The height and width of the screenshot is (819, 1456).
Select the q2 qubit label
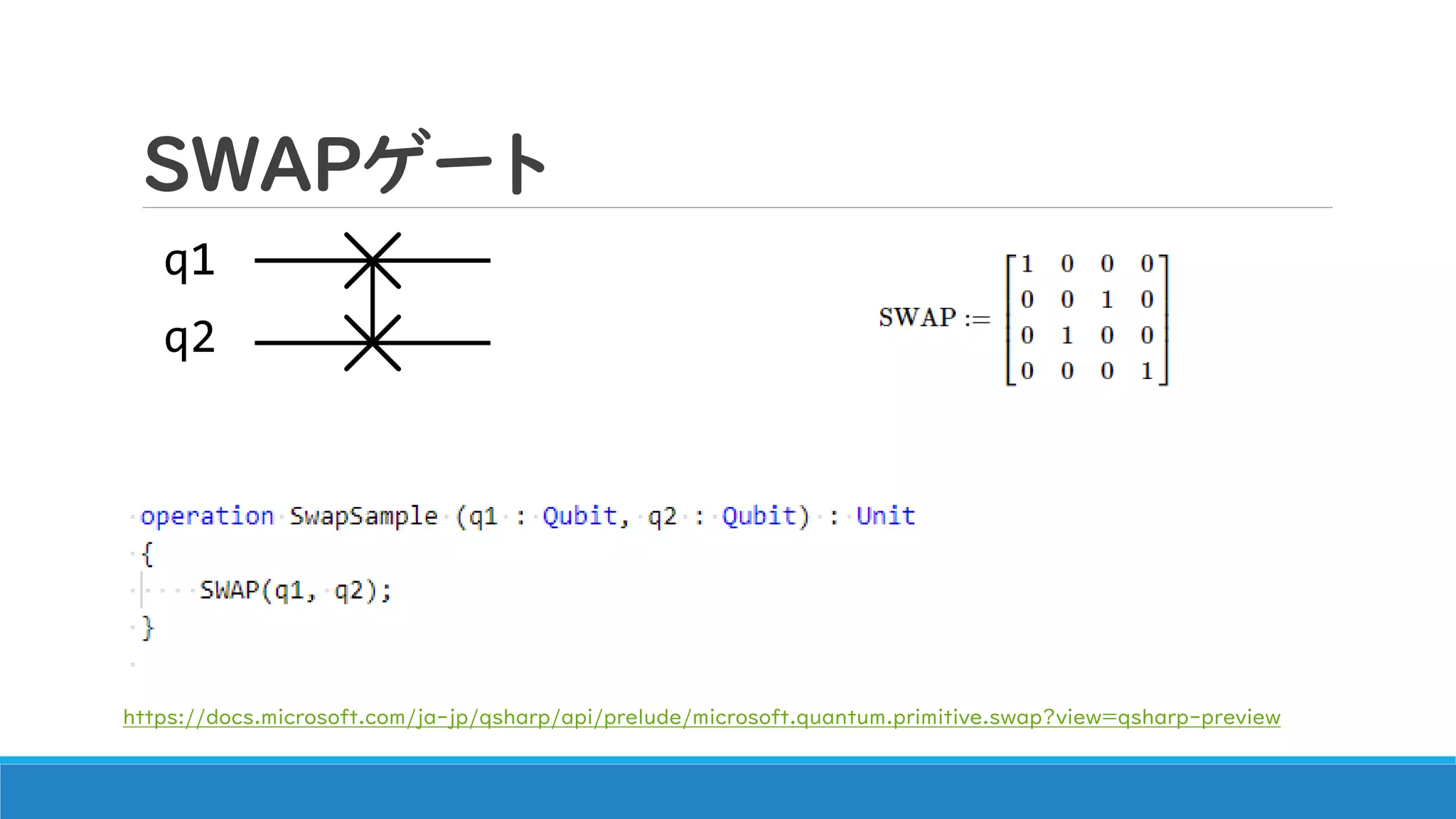[189, 338]
